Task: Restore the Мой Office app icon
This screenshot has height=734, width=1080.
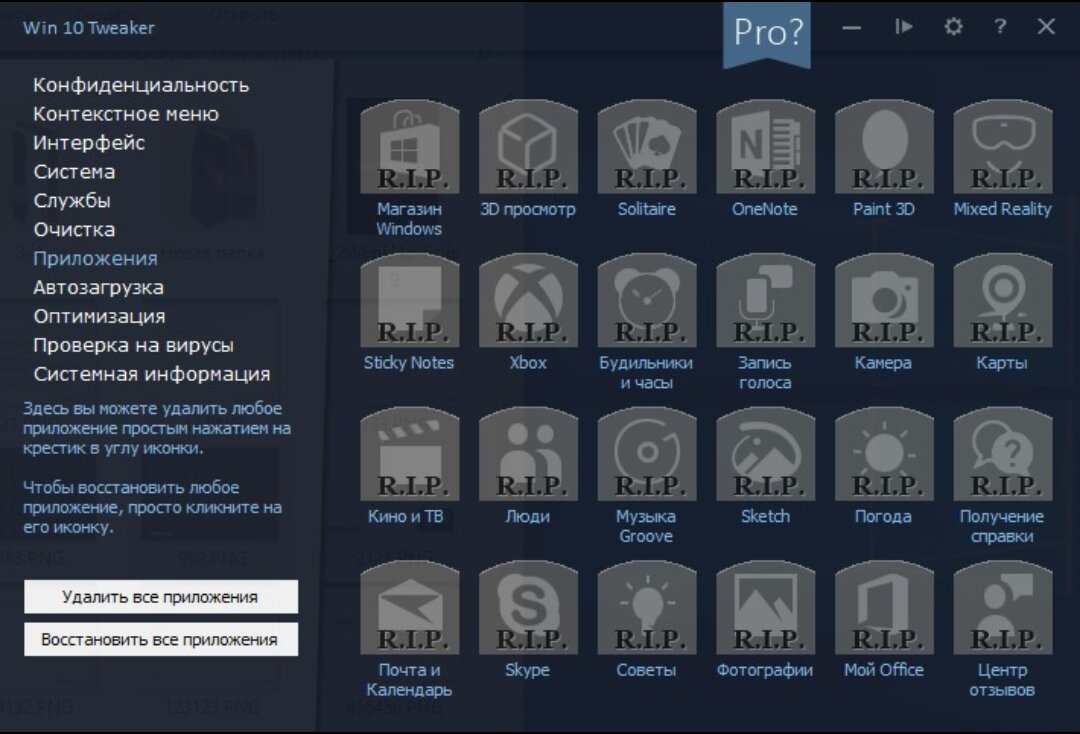Action: click(x=884, y=608)
